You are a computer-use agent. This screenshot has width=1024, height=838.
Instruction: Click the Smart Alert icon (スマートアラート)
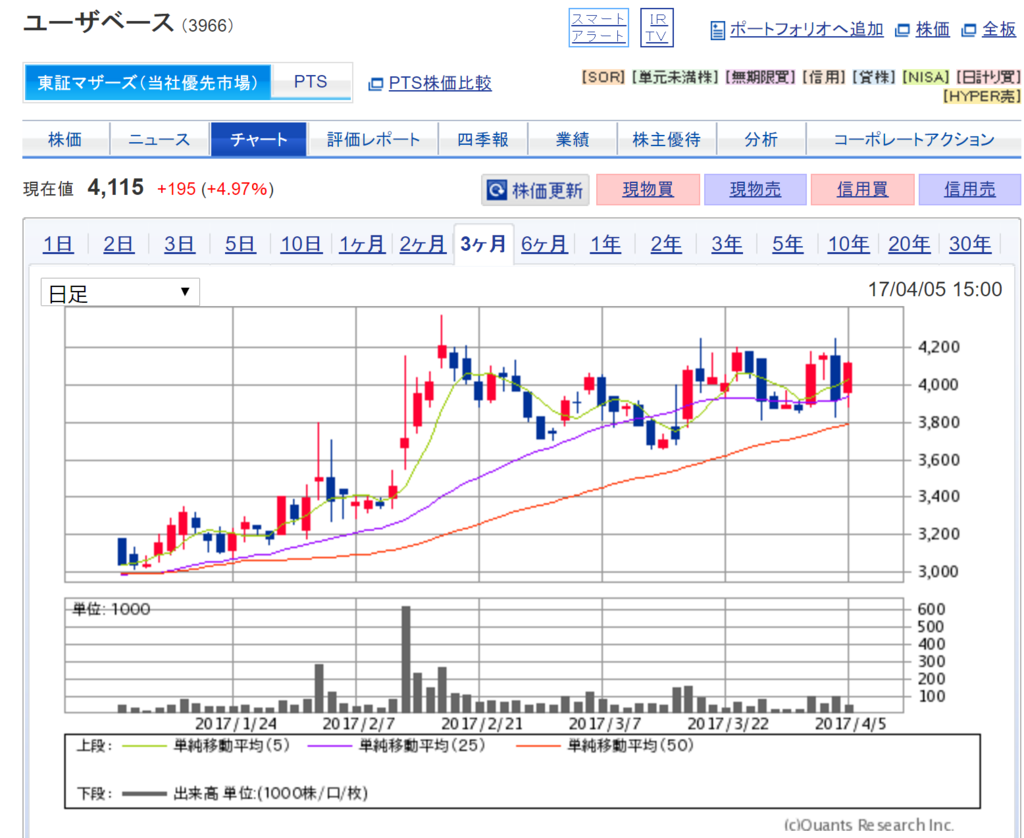click(598, 27)
